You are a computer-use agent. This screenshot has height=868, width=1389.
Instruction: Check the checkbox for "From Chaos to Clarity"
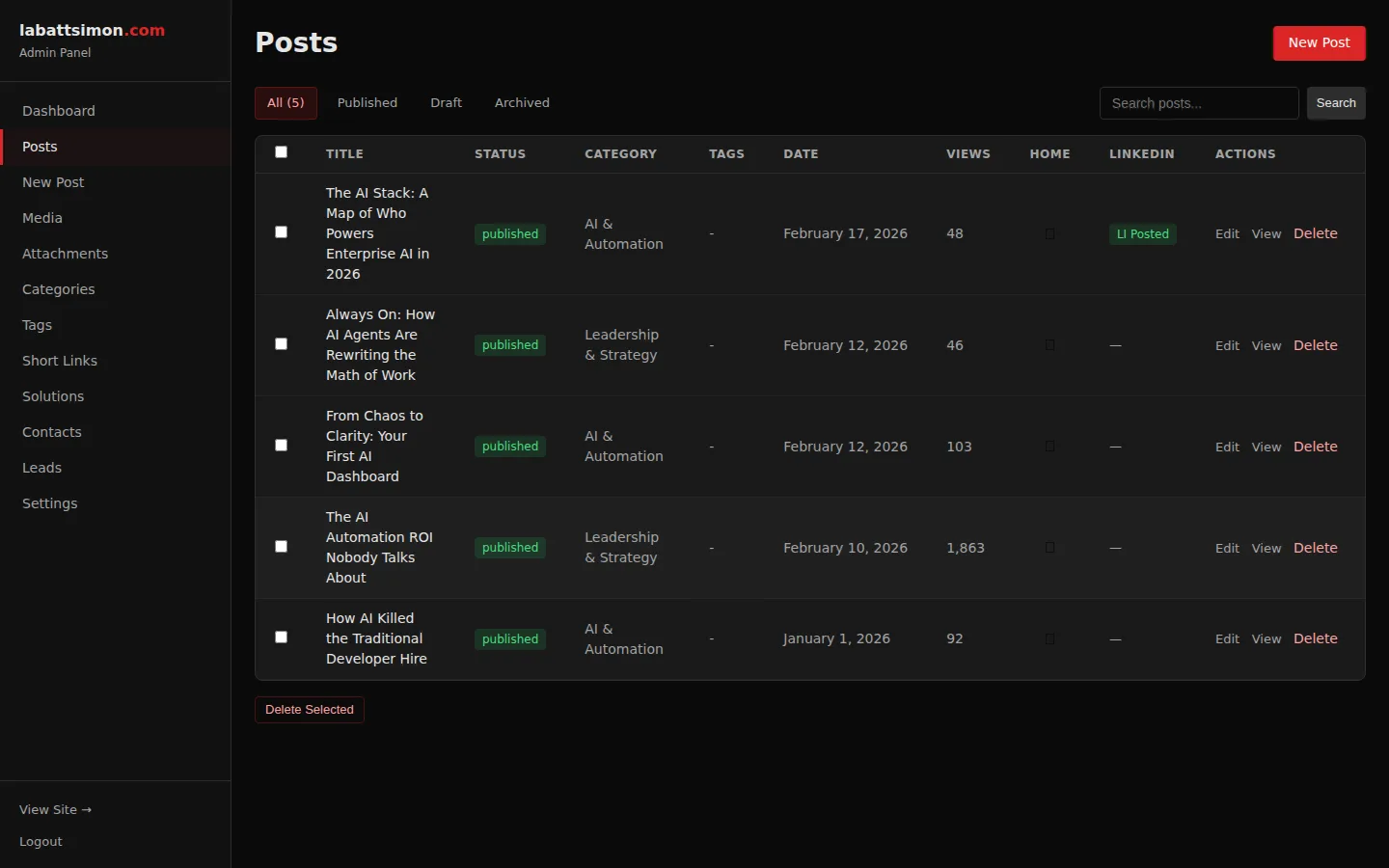pyautogui.click(x=281, y=445)
